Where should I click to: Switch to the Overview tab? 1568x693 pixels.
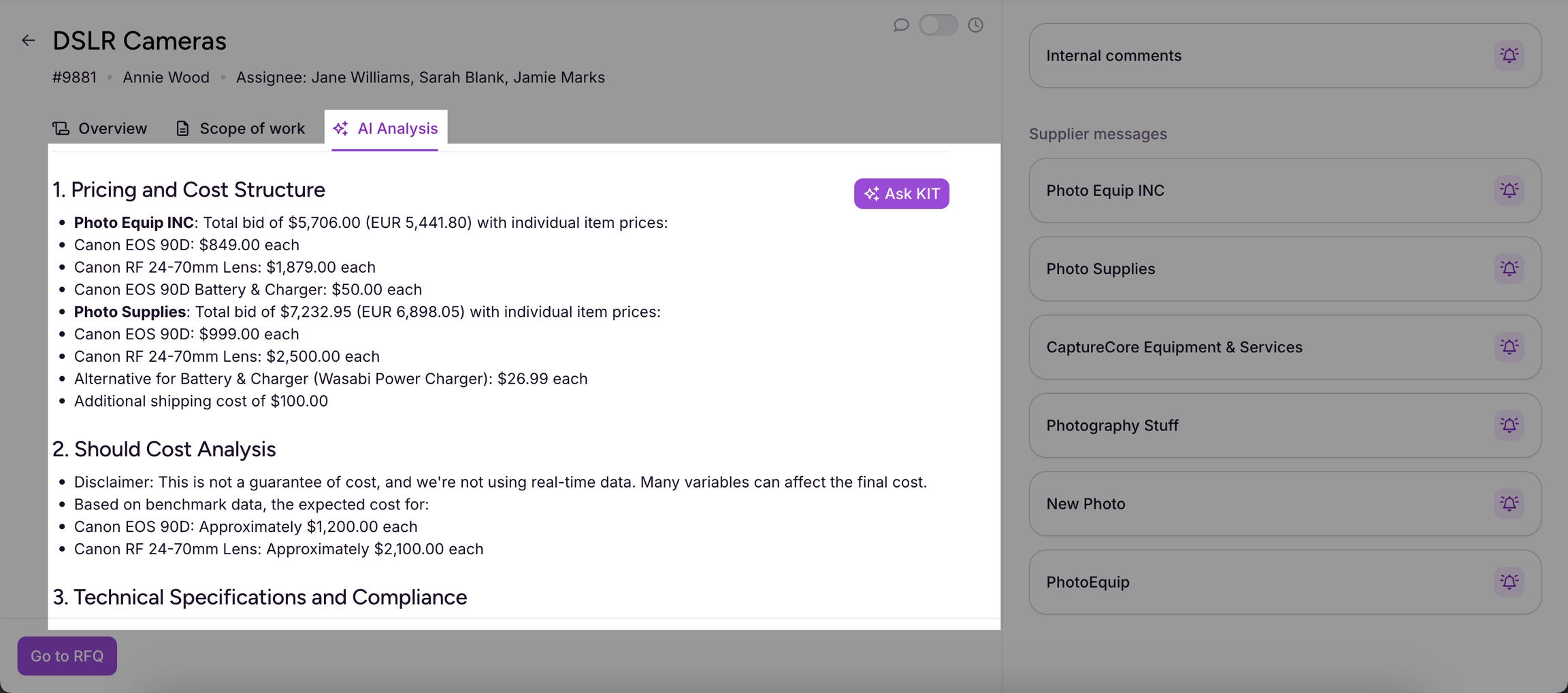(100, 129)
